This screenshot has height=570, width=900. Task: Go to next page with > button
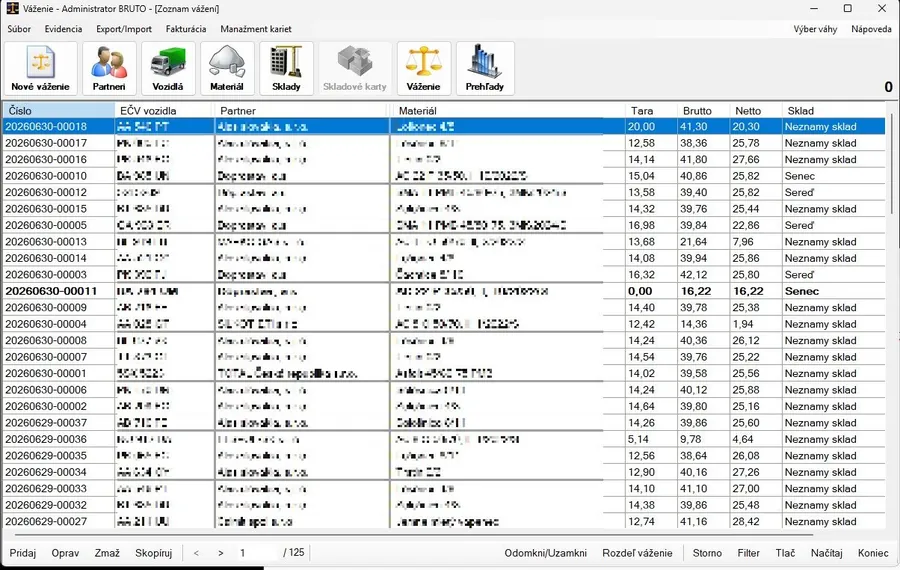220,553
